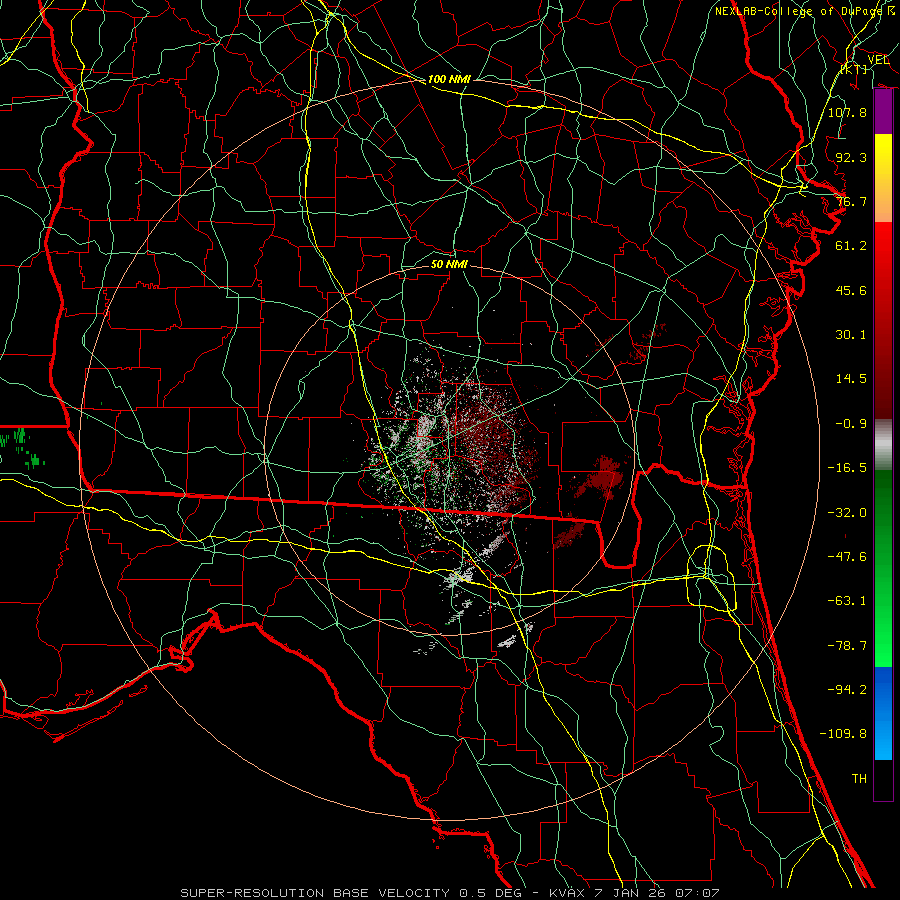900x900 pixels.
Task: Click the -0.9 legend value
Action: (x=851, y=424)
